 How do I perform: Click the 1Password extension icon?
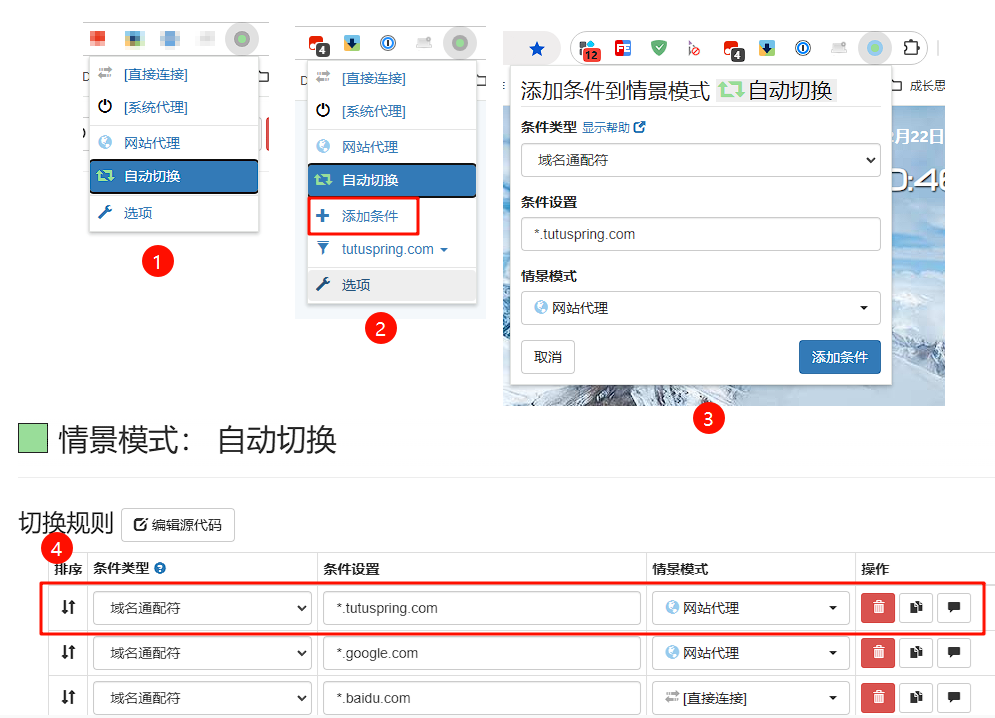click(801, 47)
